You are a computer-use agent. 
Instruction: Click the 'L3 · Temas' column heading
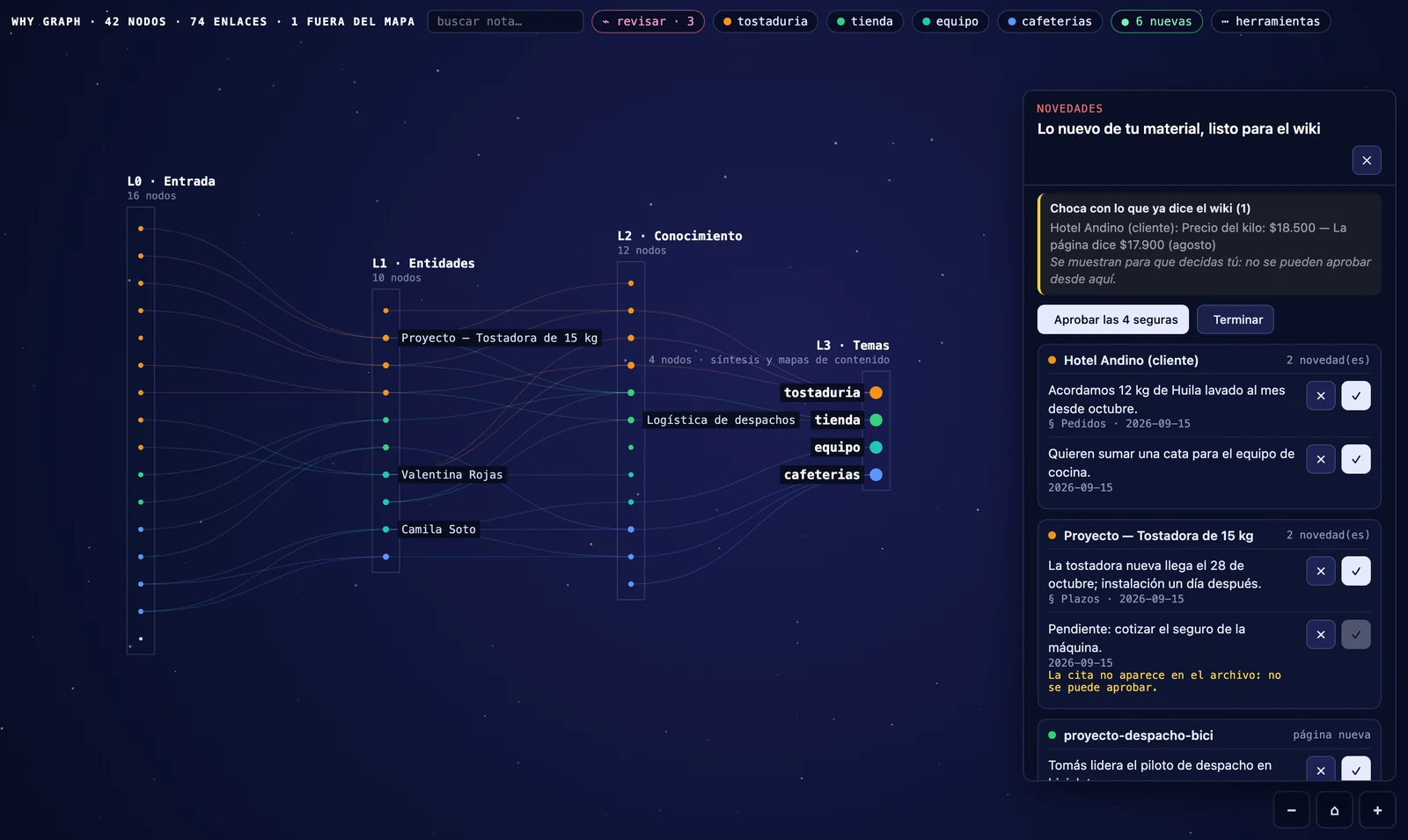853,346
